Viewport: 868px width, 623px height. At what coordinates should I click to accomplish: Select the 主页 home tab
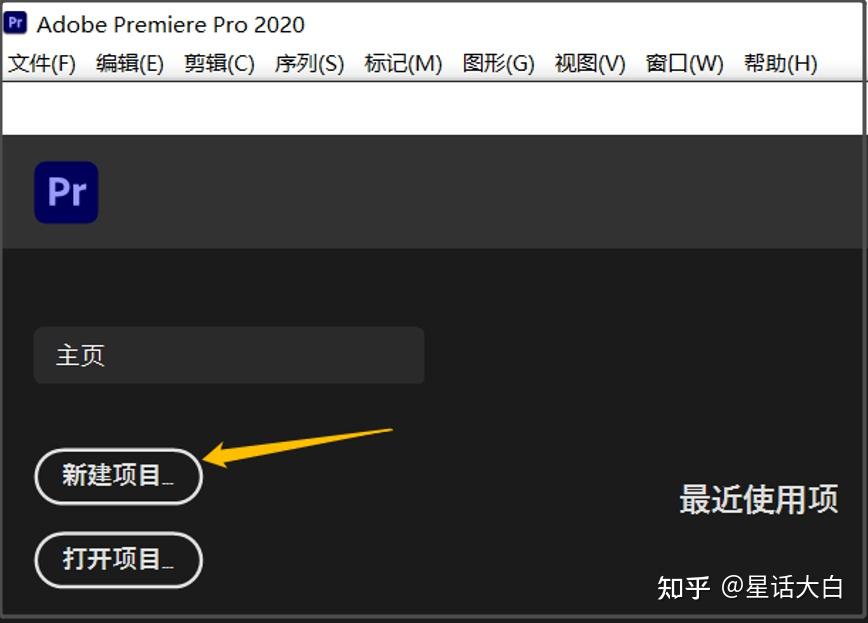click(x=229, y=355)
